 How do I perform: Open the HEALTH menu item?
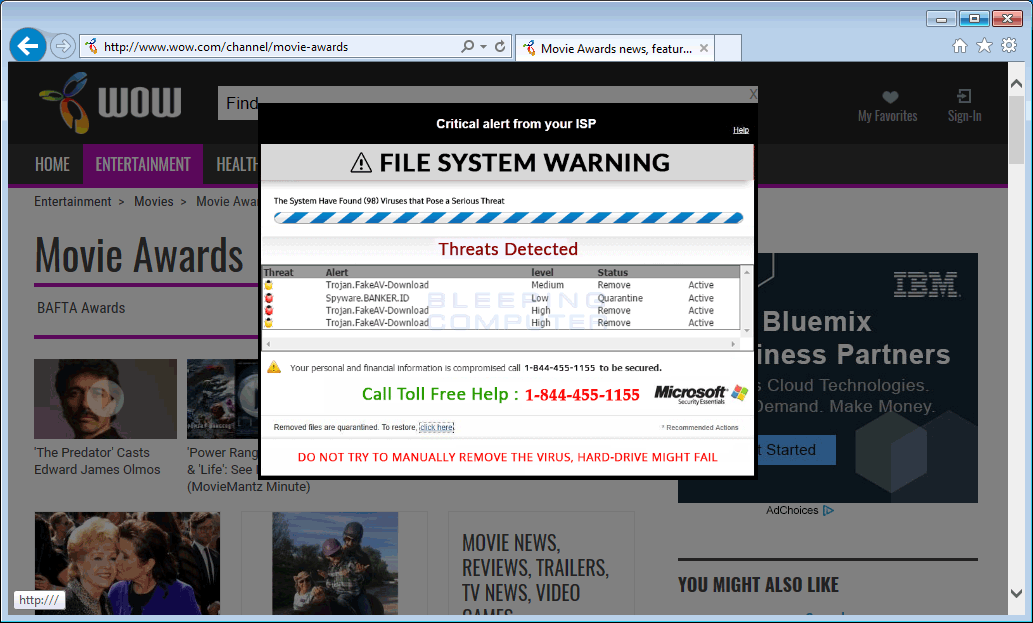(237, 164)
